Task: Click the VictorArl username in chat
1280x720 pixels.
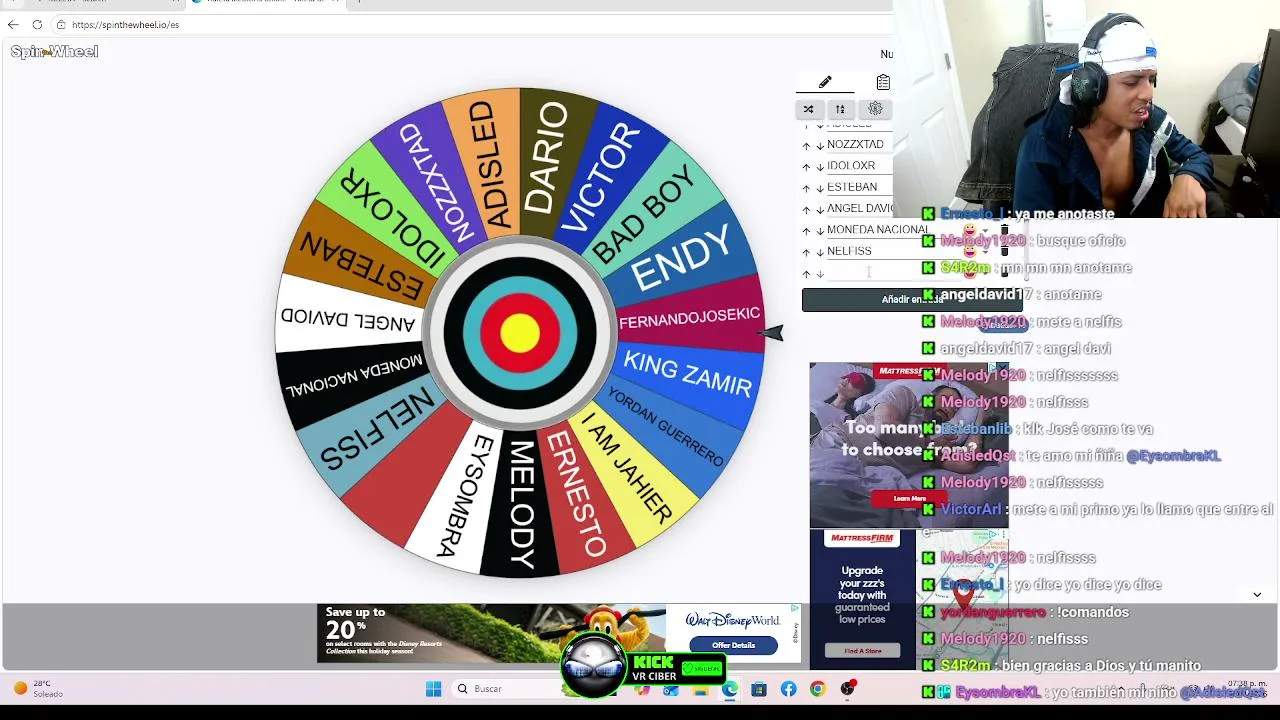Action: coord(970,510)
